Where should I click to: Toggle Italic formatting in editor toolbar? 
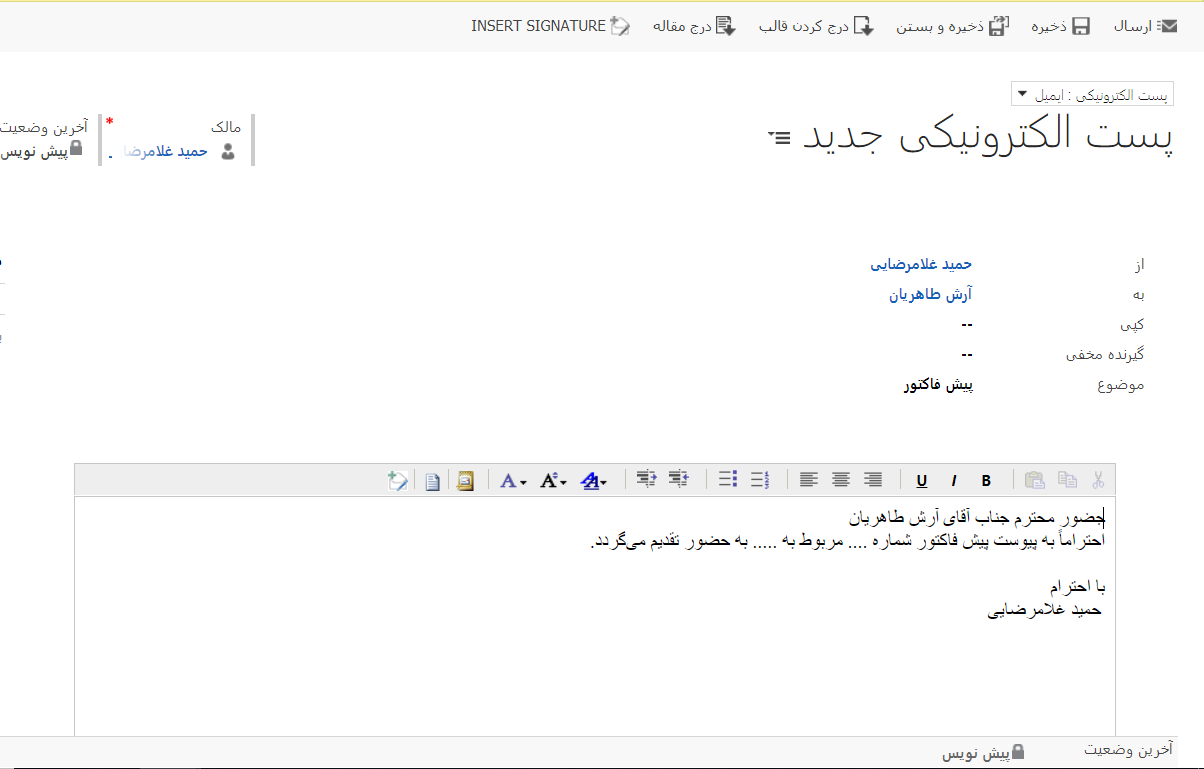click(954, 481)
